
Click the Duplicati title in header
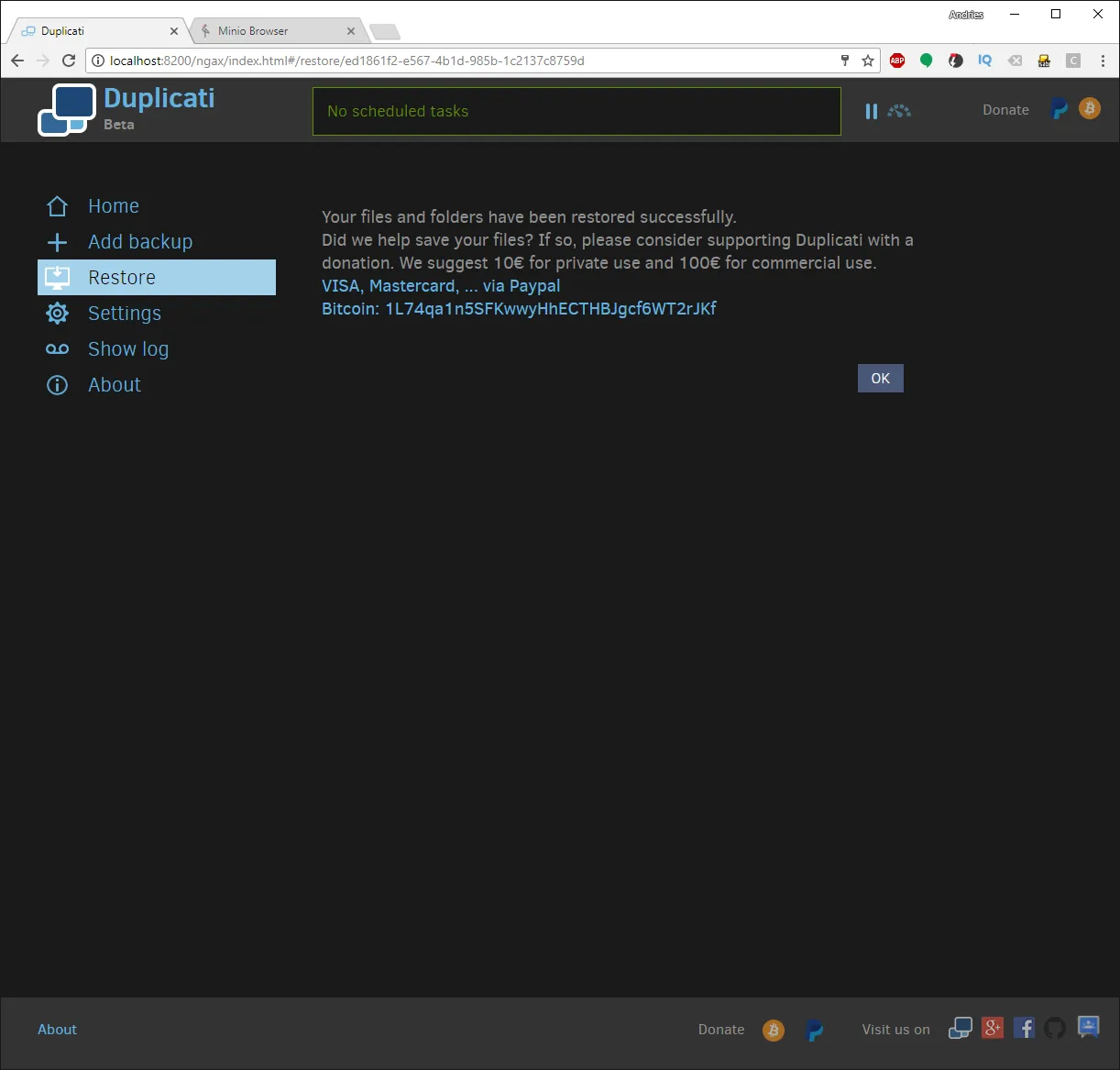[x=159, y=98]
